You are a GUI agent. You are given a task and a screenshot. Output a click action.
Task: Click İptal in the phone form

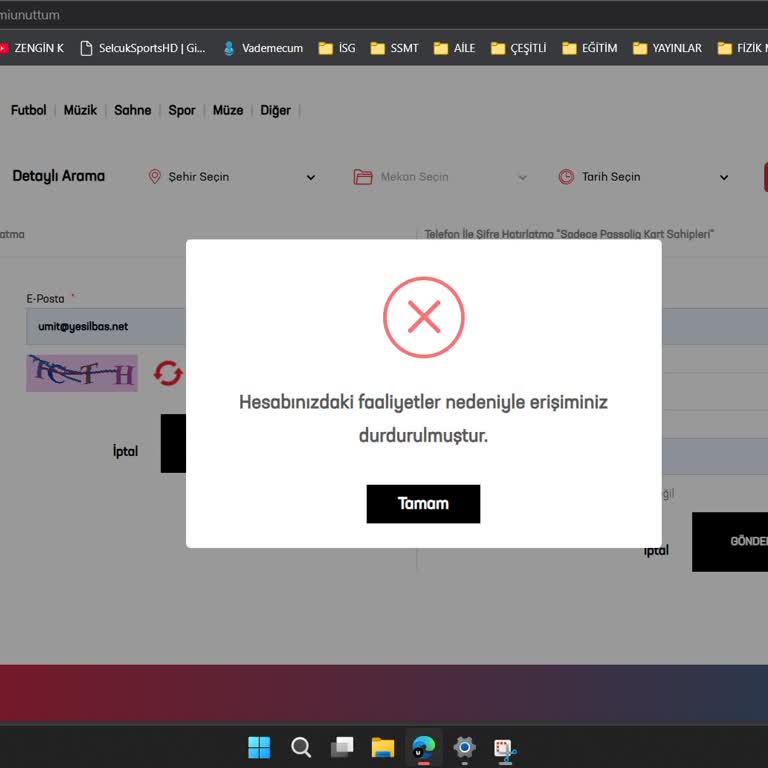point(656,551)
